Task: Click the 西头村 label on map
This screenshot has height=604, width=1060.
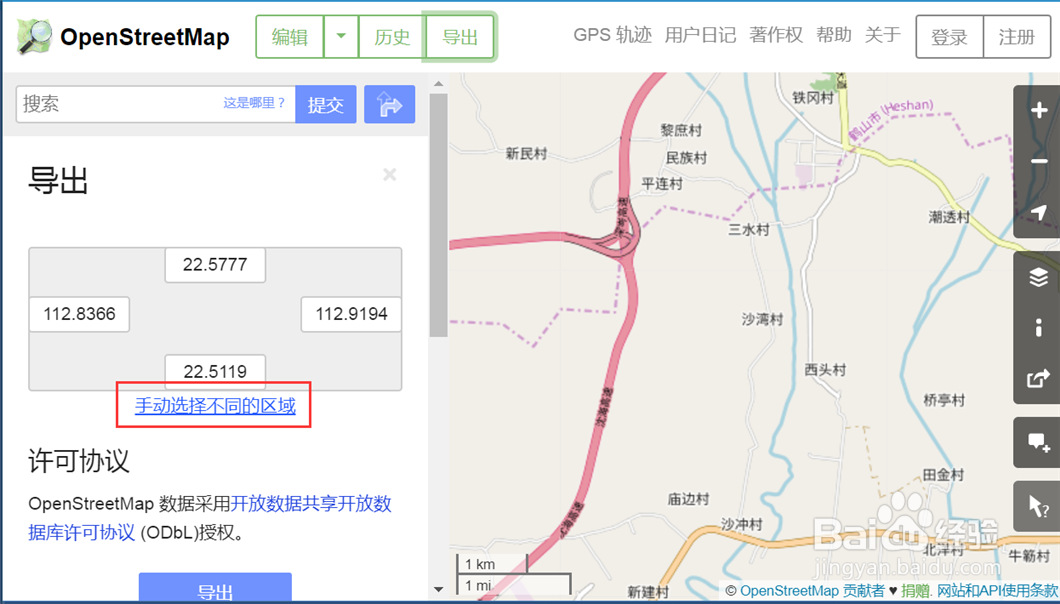Action: [x=825, y=370]
